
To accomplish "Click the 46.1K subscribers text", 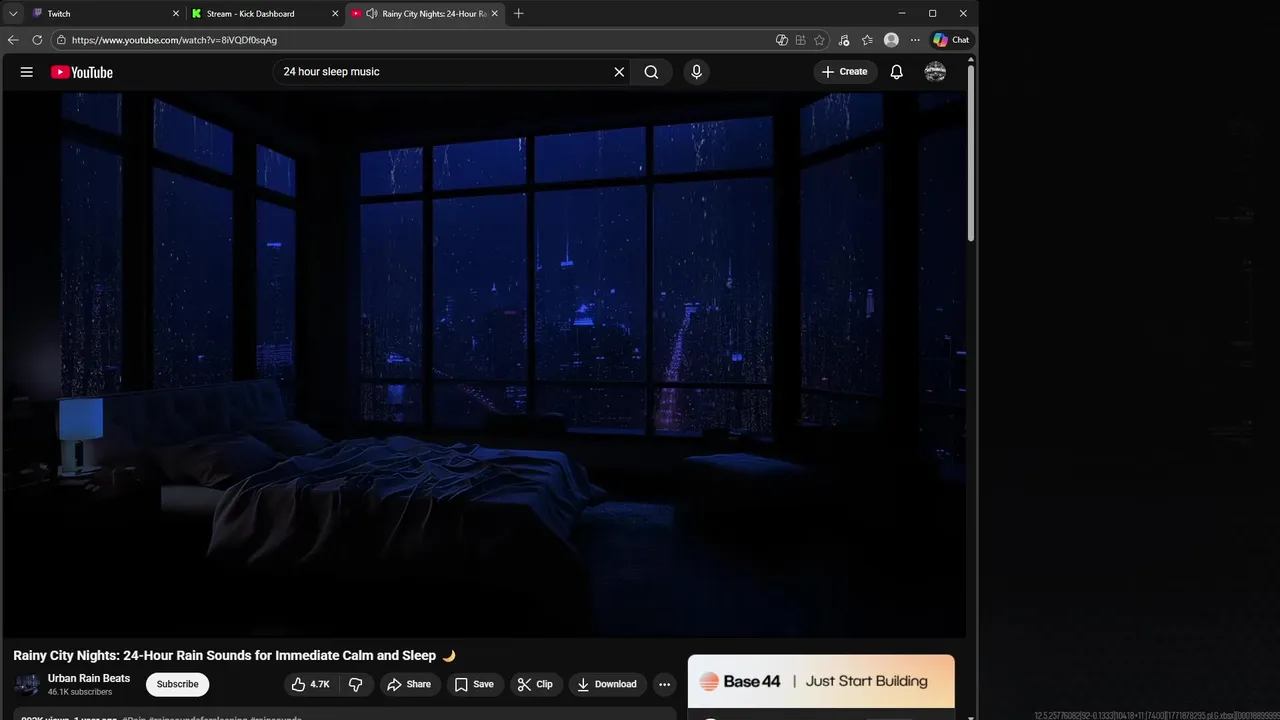I will coord(80,692).
